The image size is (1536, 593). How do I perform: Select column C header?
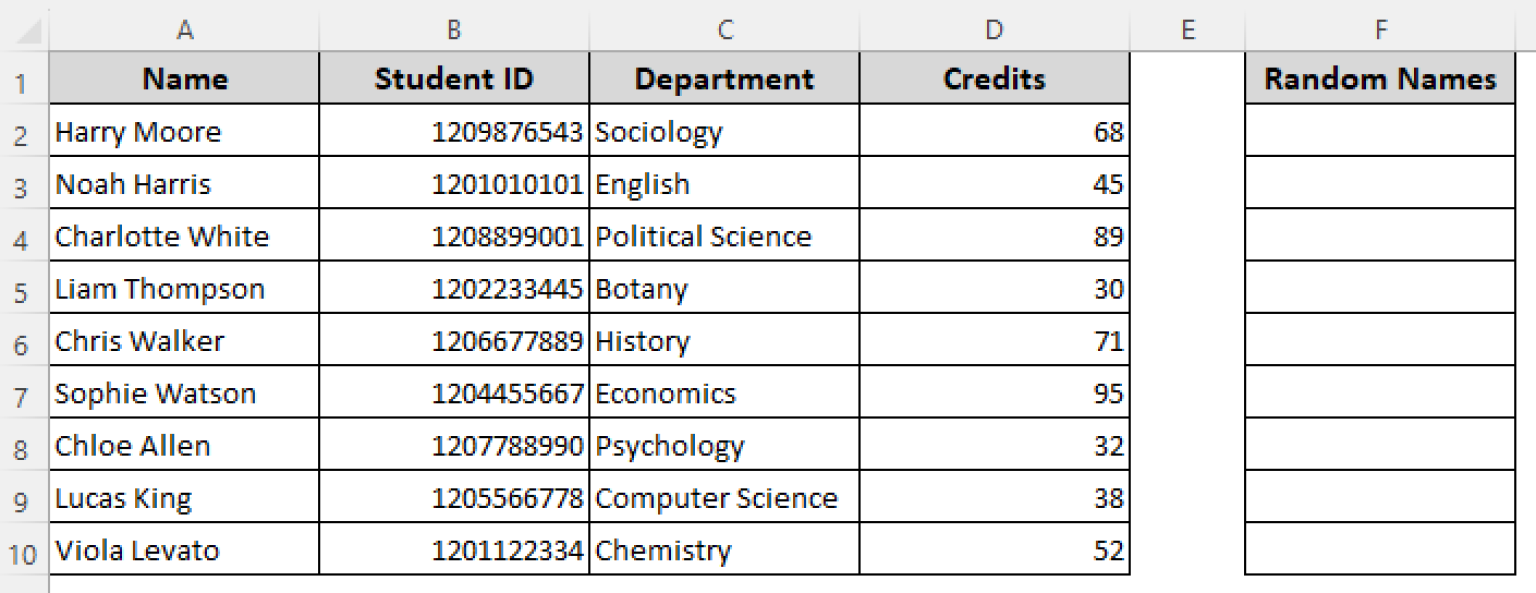coord(724,30)
